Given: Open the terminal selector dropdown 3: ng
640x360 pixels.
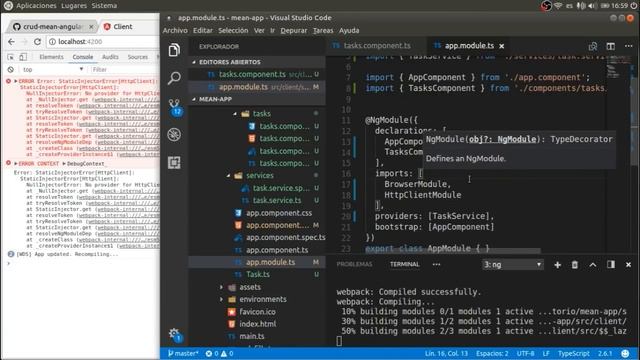Looking at the screenshot, I should (513, 264).
